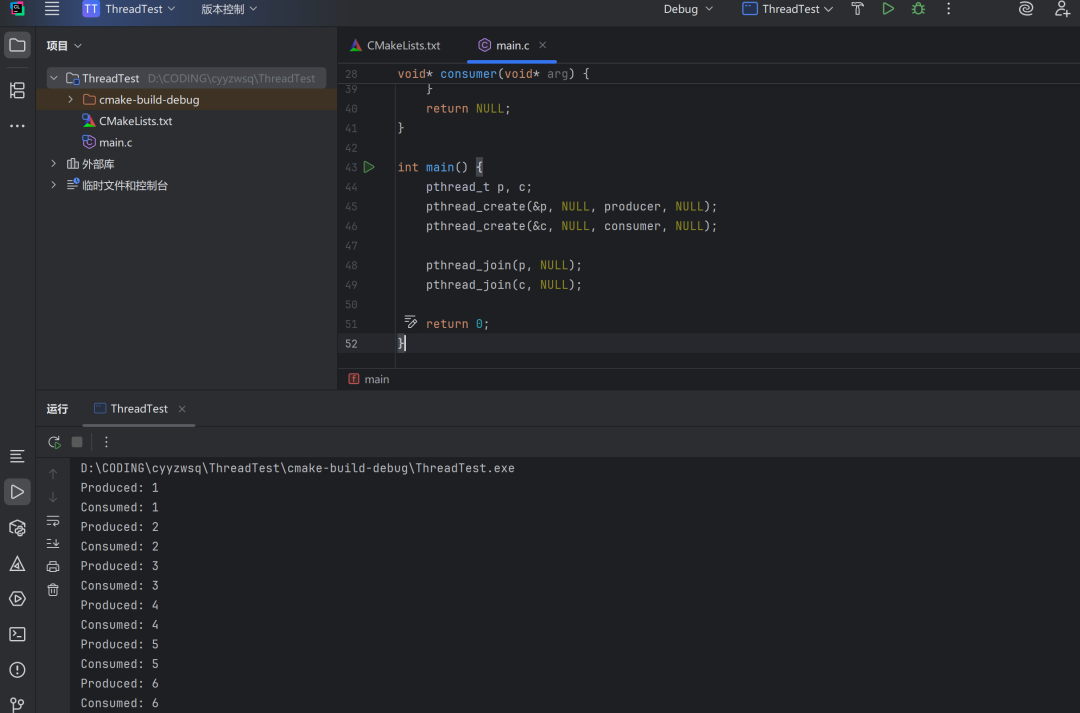Image resolution: width=1080 pixels, height=713 pixels.
Task: Click the run gutter icon beside main()
Action: pyautogui.click(x=369, y=167)
